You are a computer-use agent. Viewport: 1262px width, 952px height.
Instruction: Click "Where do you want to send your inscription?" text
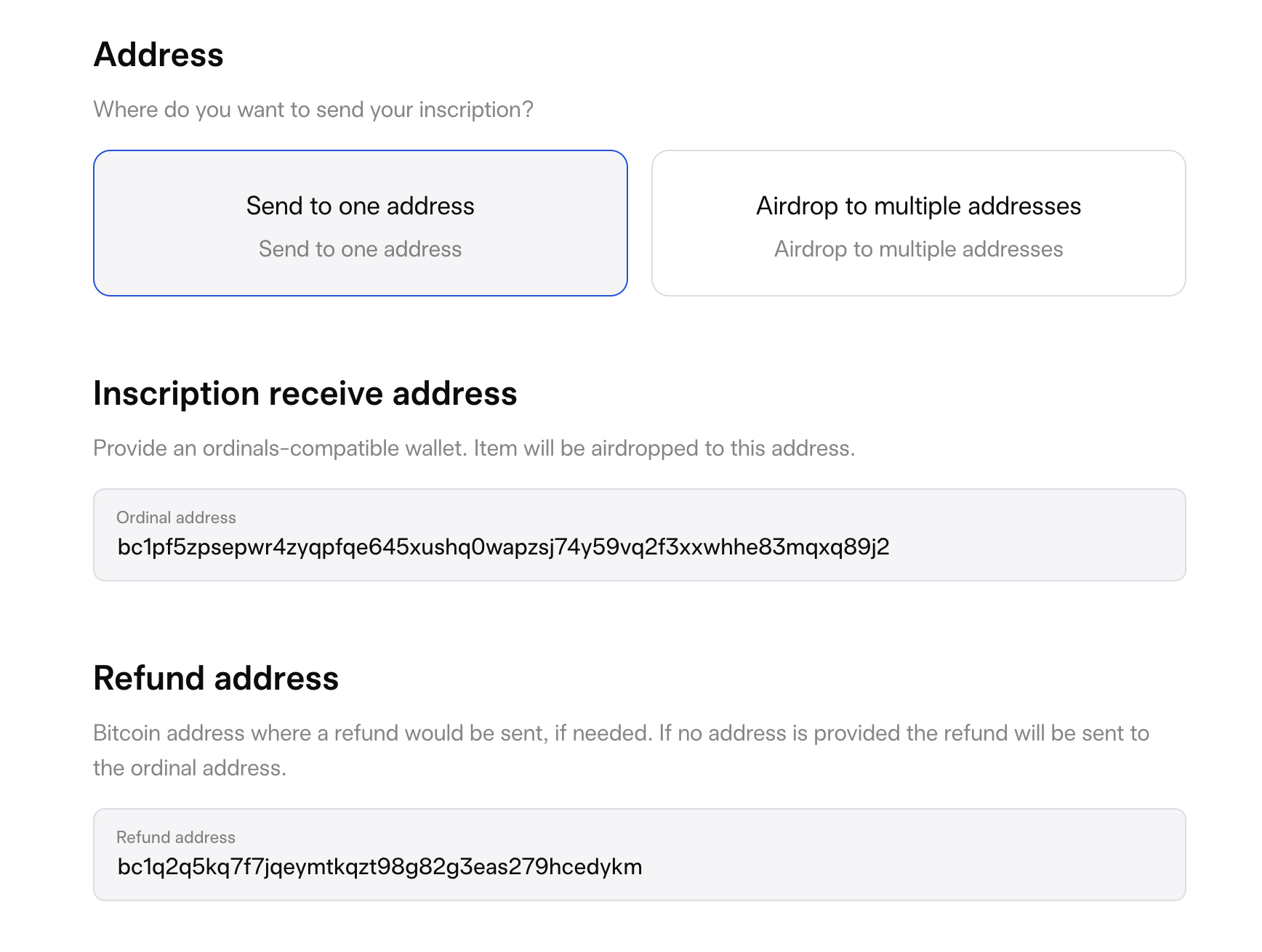(313, 110)
